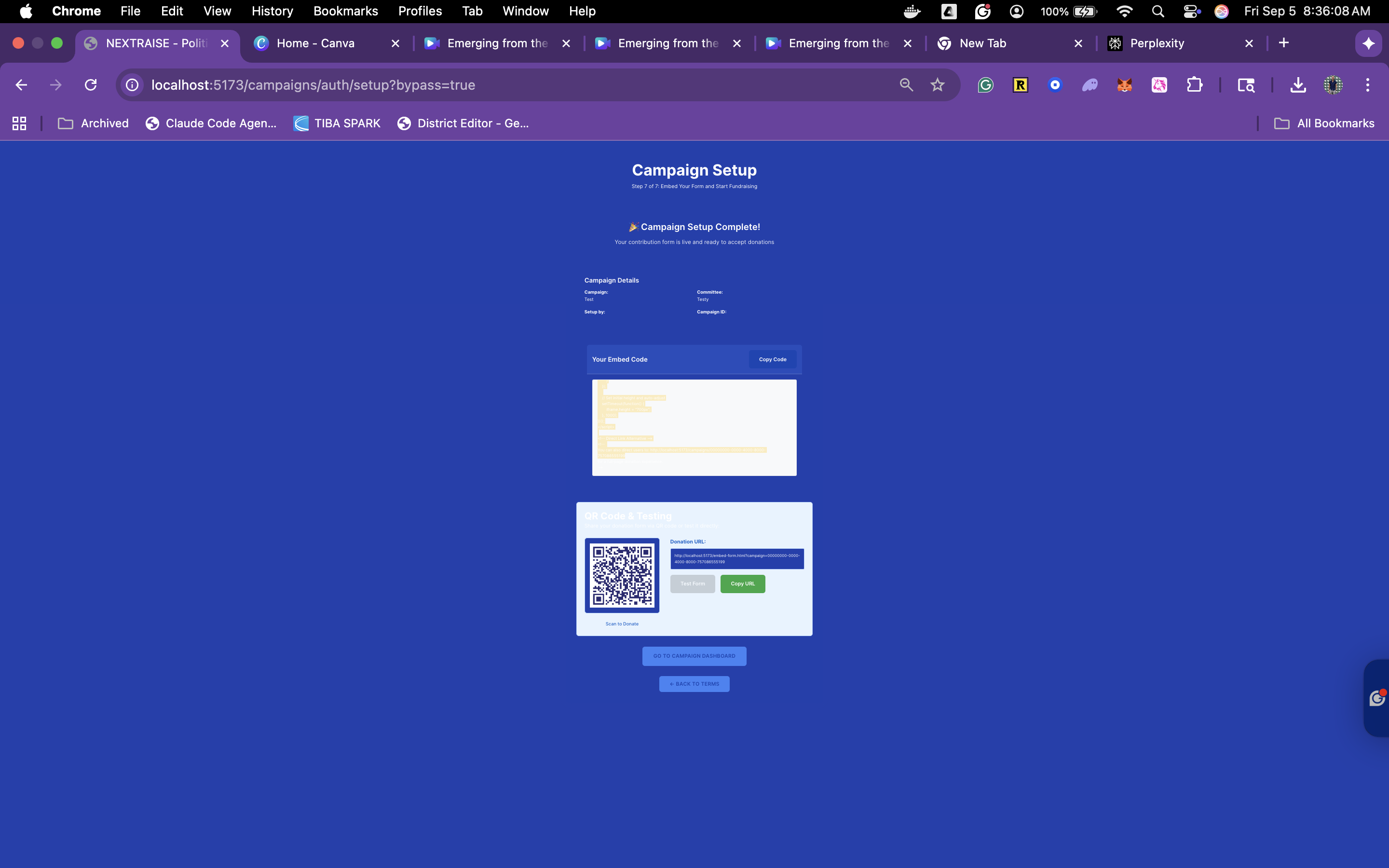The height and width of the screenshot is (868, 1389).
Task: Click the floating Grammarly widget at right edge
Action: coord(1377,698)
